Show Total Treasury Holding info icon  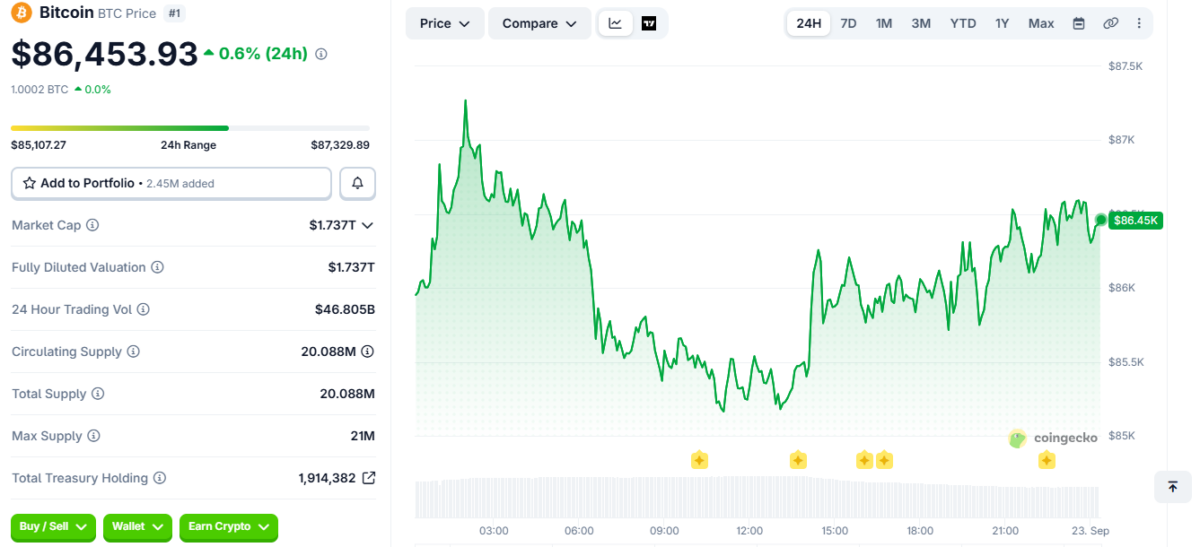pos(160,478)
